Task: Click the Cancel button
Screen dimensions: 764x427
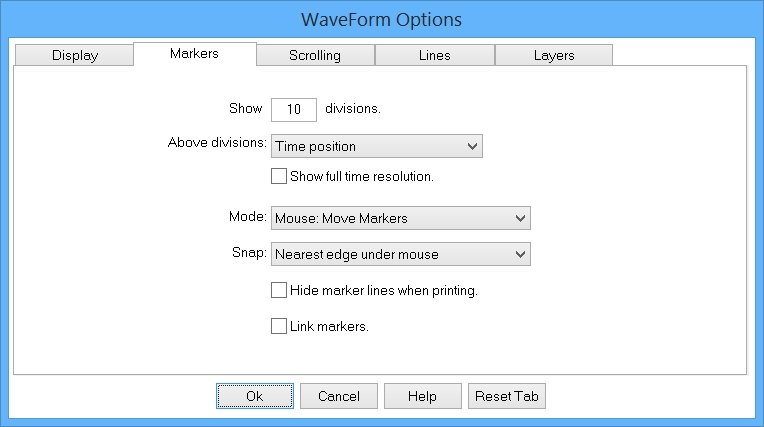Action: (339, 396)
